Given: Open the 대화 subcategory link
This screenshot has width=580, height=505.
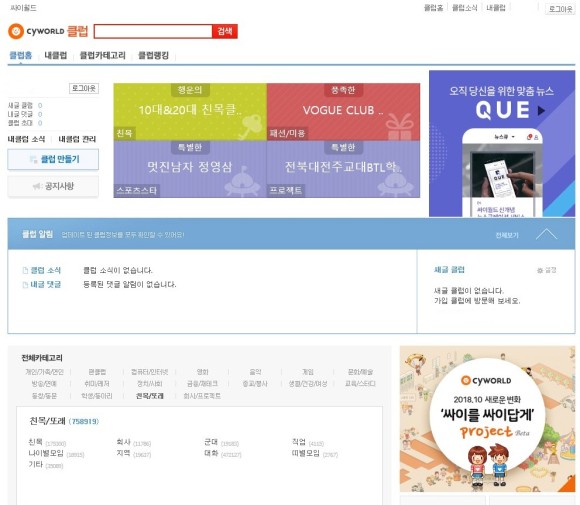Looking at the screenshot, I should tap(211, 454).
